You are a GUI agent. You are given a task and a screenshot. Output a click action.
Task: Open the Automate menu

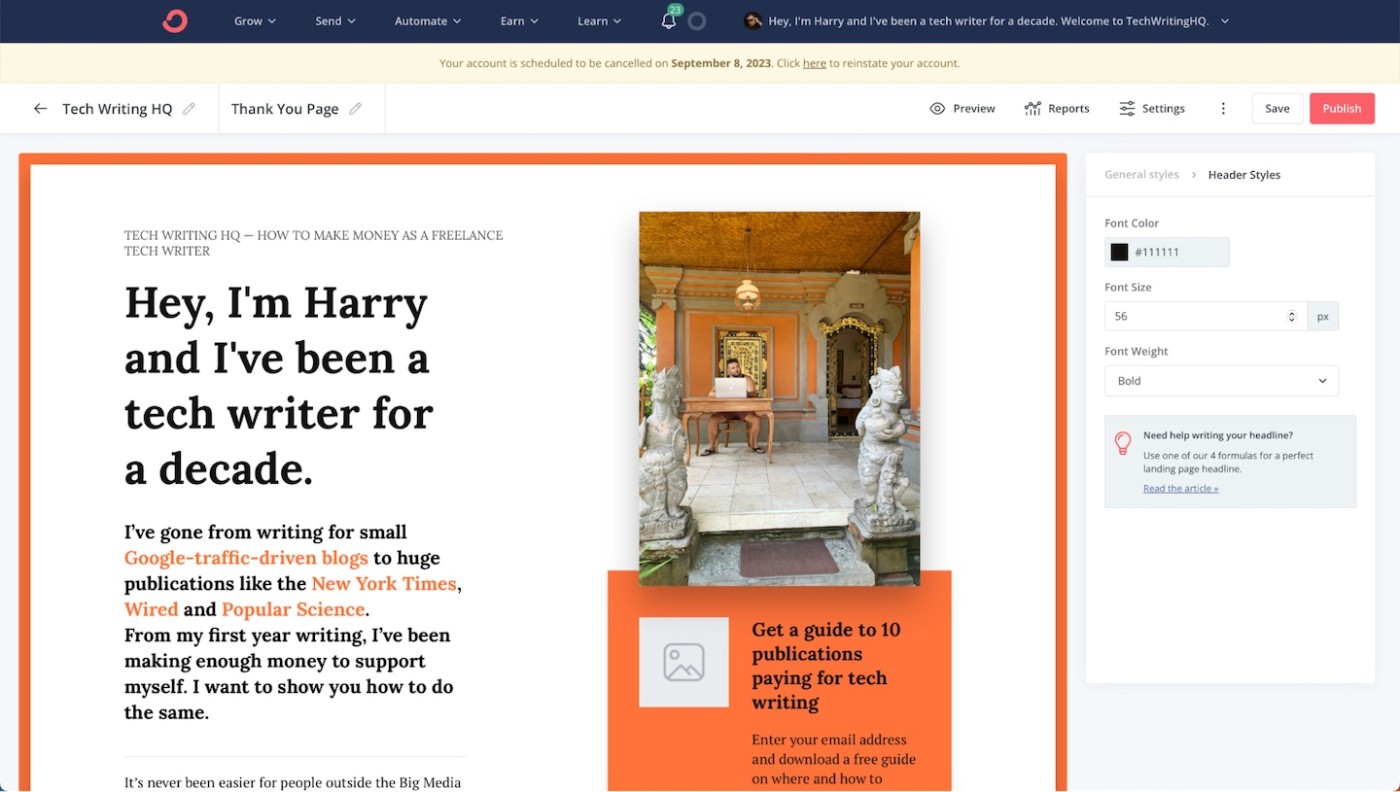pyautogui.click(x=428, y=21)
